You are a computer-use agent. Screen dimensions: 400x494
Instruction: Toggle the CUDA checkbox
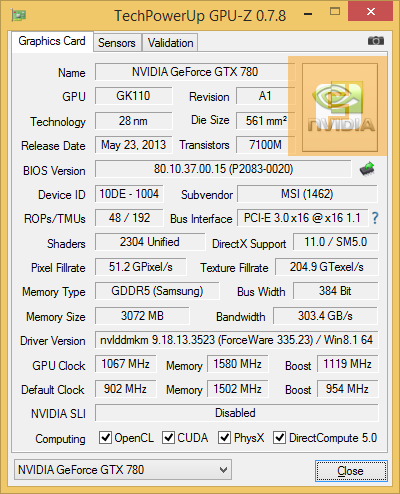[x=168, y=437]
